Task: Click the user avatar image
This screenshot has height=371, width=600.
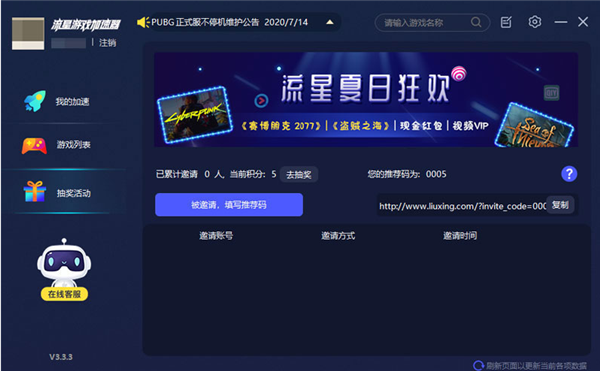Action: [x=28, y=33]
